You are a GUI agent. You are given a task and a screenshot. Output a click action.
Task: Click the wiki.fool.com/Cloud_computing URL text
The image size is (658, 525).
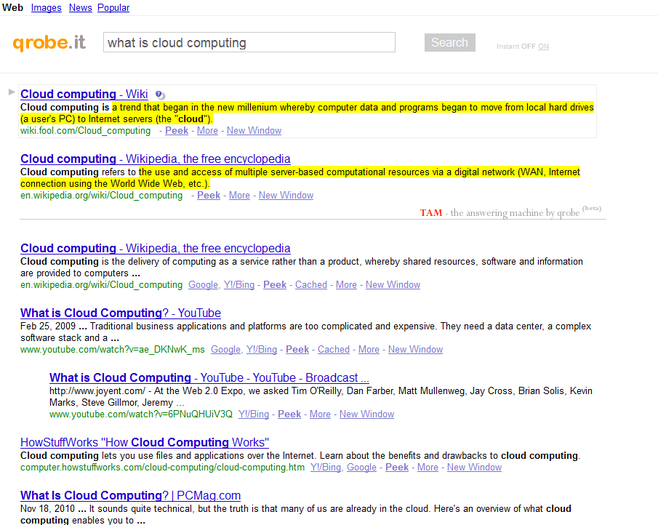(86, 131)
